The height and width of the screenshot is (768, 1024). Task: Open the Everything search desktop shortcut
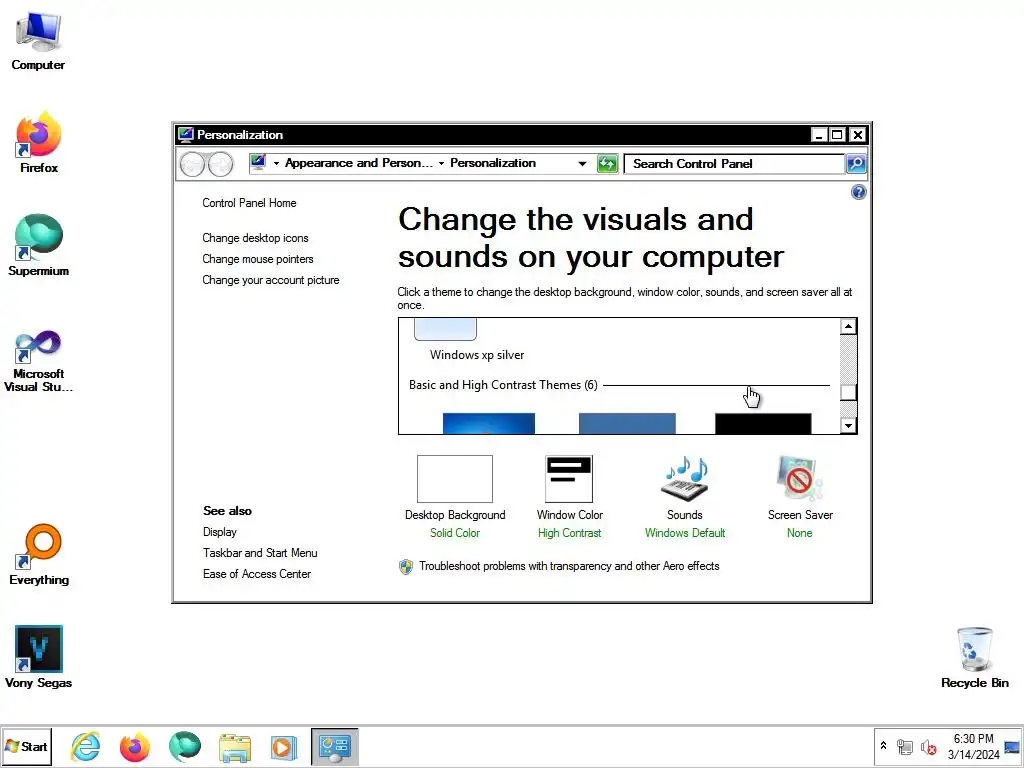(x=39, y=554)
